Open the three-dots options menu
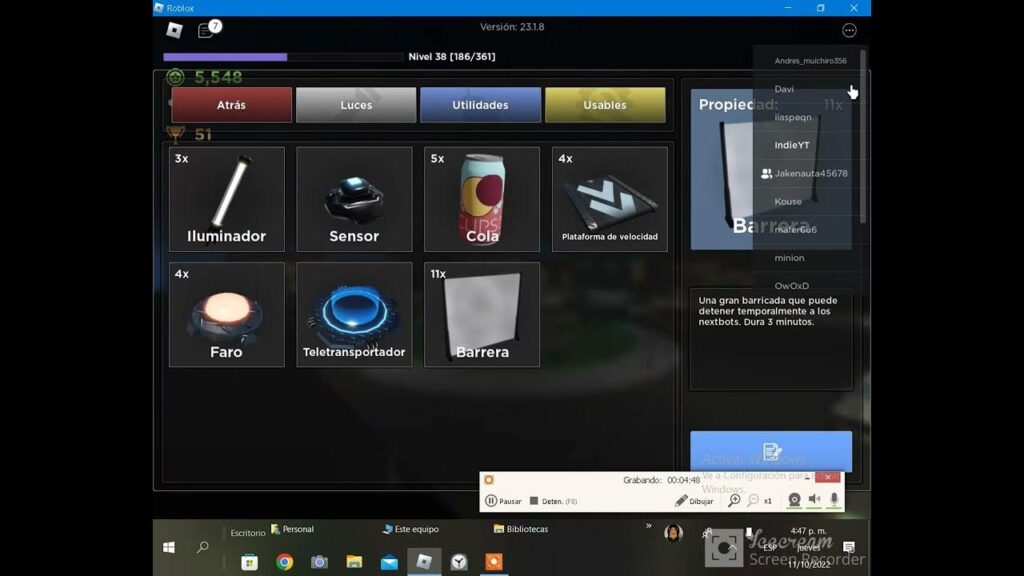This screenshot has height=576, width=1024. pos(849,30)
